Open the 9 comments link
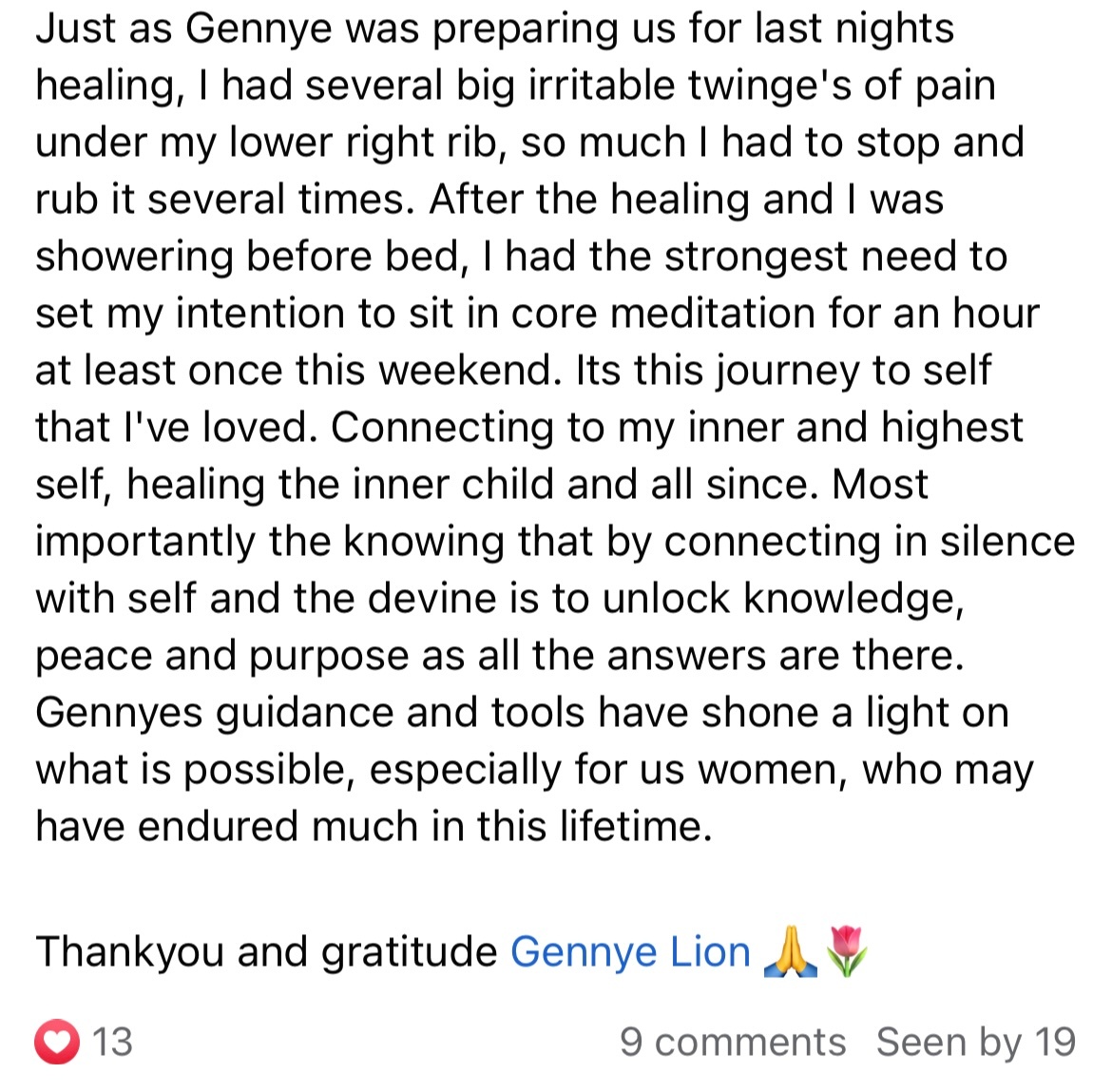The image size is (1112, 1092). [733, 1043]
